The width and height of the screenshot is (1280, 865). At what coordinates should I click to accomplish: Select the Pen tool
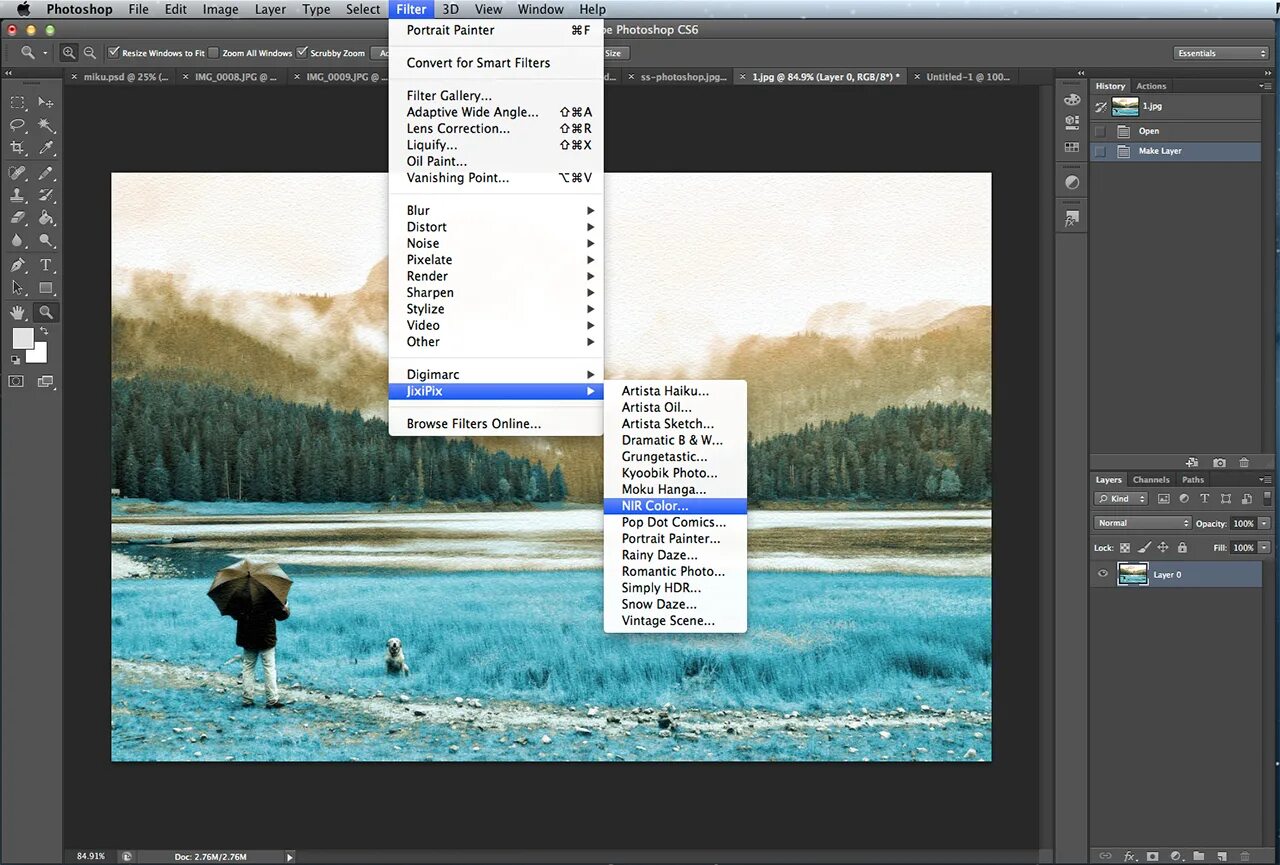(x=18, y=265)
